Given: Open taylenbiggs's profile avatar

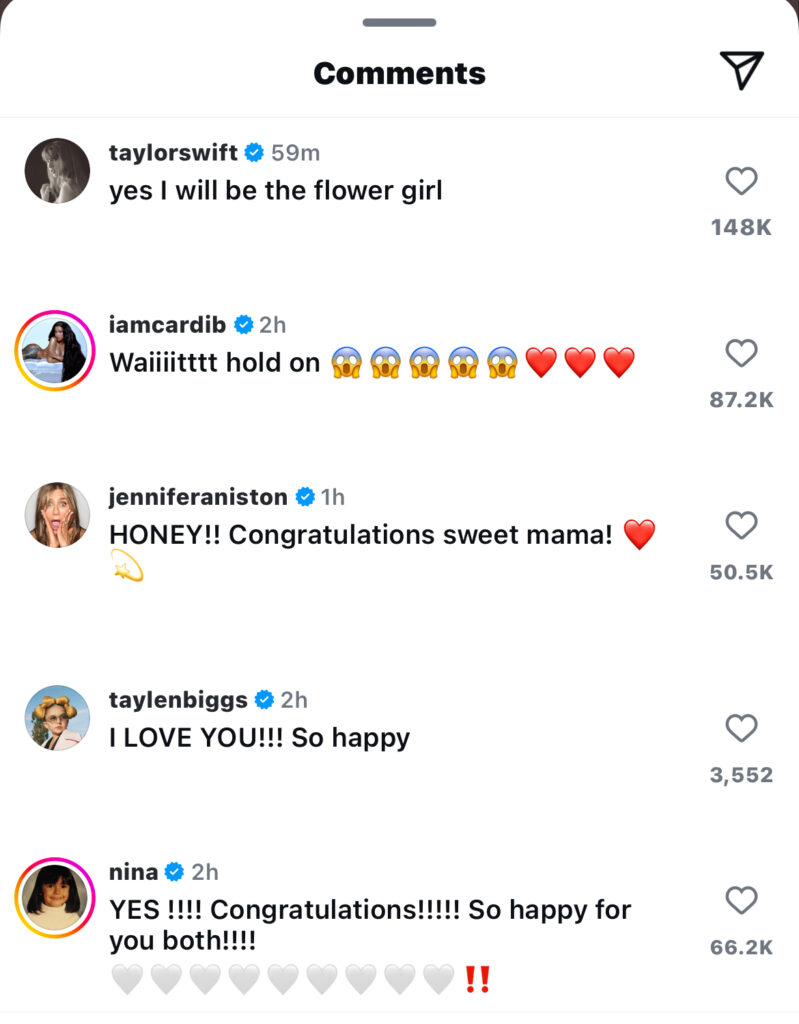Looking at the screenshot, I should [x=57, y=718].
